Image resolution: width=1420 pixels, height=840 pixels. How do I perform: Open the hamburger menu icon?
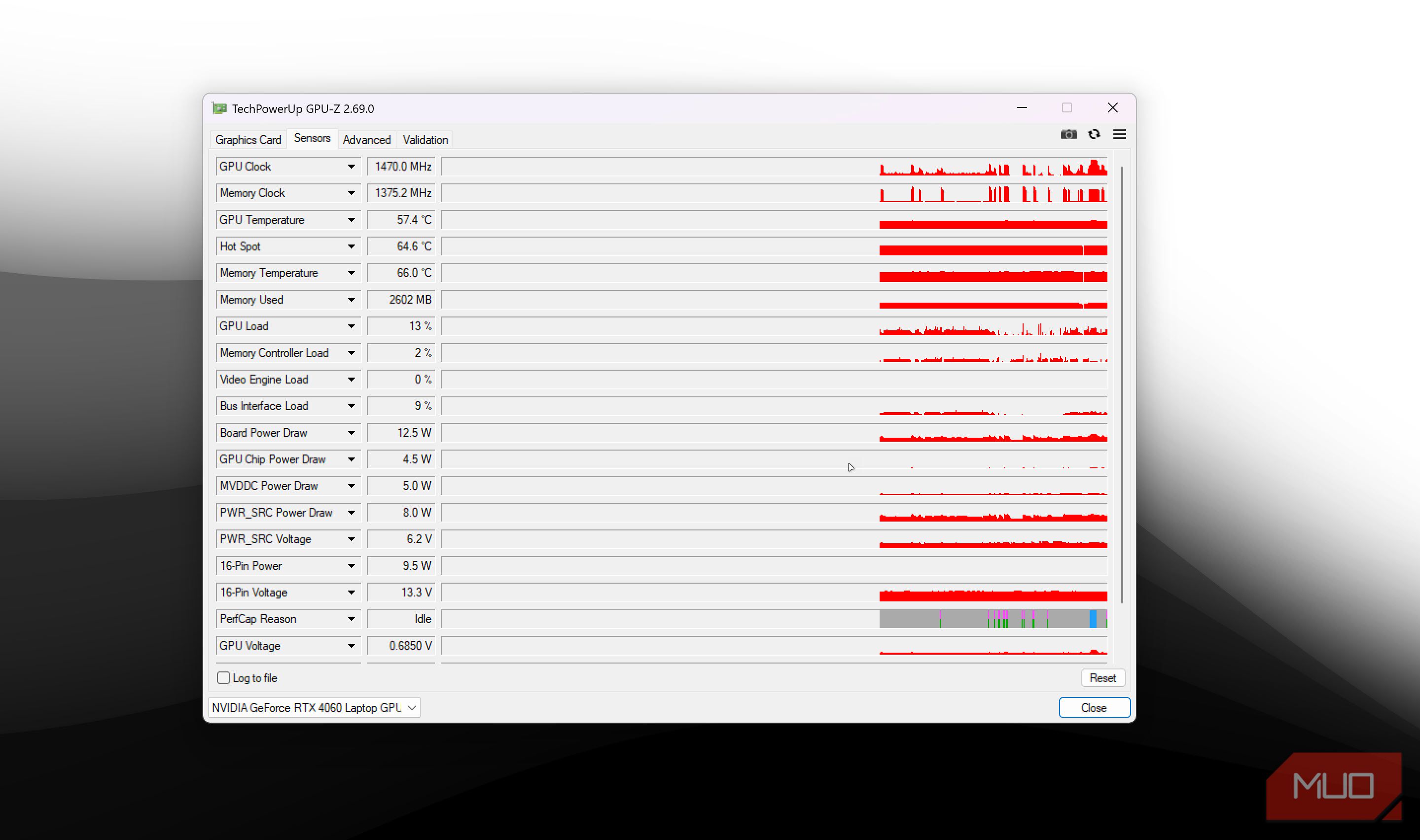[1119, 134]
